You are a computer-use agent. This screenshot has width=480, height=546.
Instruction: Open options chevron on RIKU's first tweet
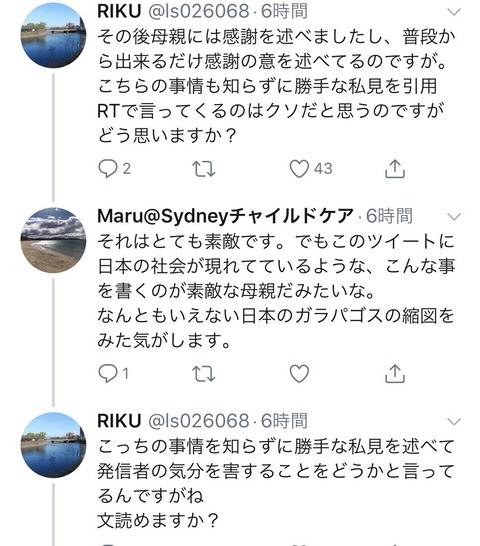(454, 12)
